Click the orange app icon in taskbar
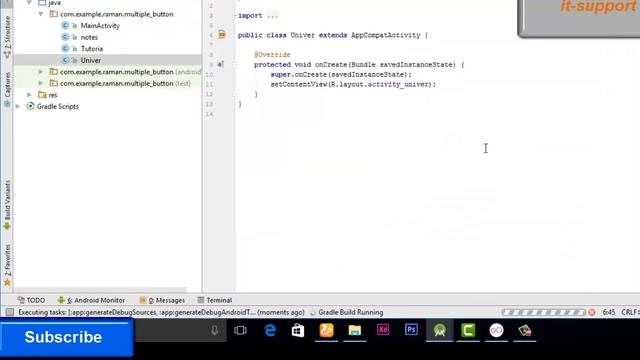The image size is (640, 360). (x=326, y=330)
